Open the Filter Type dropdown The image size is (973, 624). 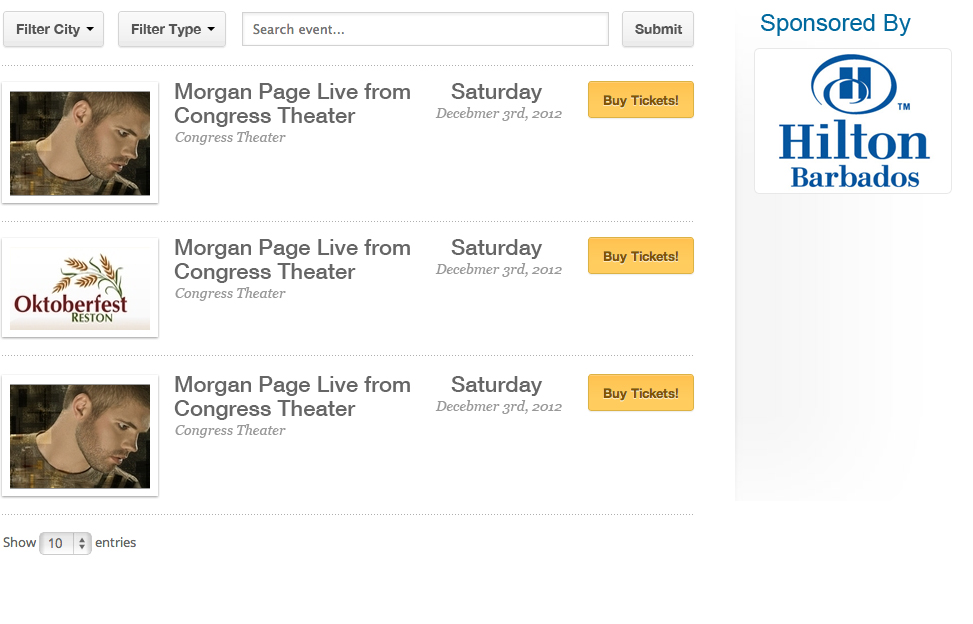(172, 29)
